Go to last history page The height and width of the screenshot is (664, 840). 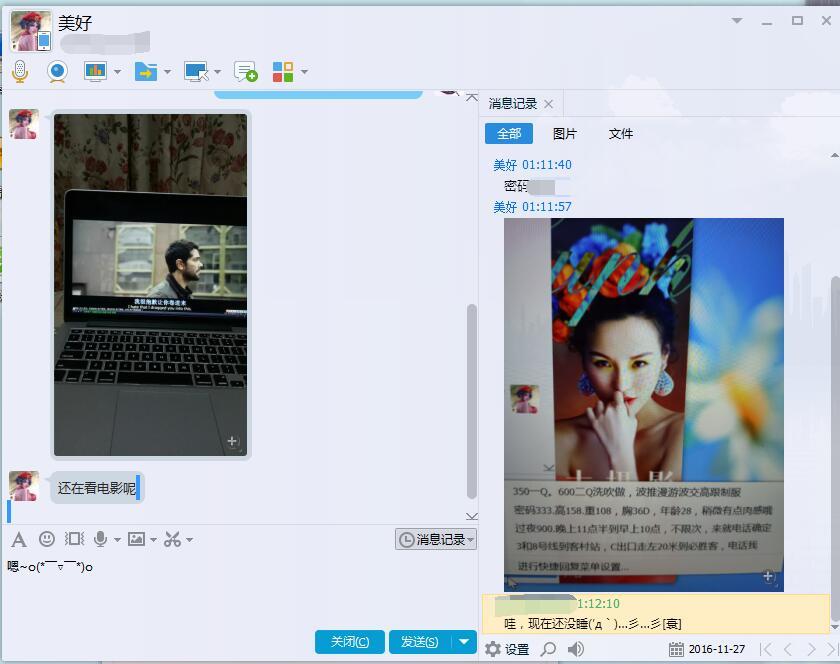pos(832,649)
